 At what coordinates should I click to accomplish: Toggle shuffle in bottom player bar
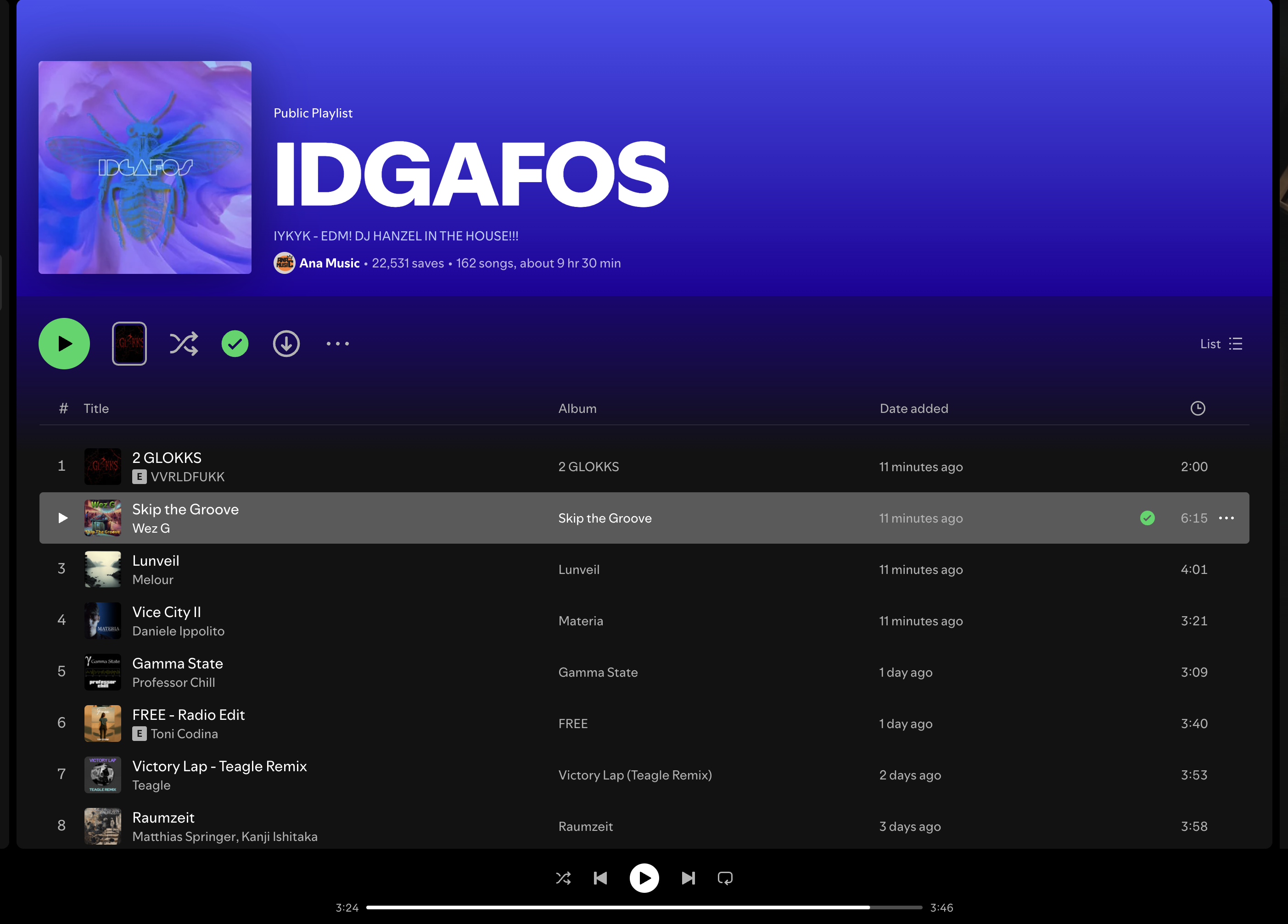[x=563, y=878]
